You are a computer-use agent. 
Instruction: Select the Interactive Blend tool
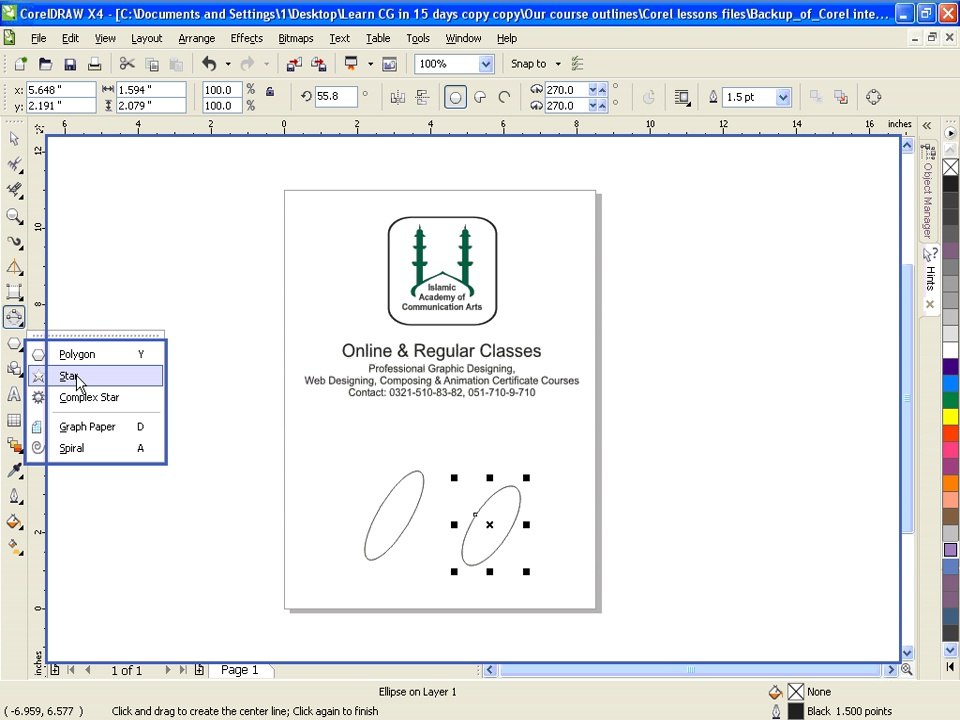tap(14, 445)
